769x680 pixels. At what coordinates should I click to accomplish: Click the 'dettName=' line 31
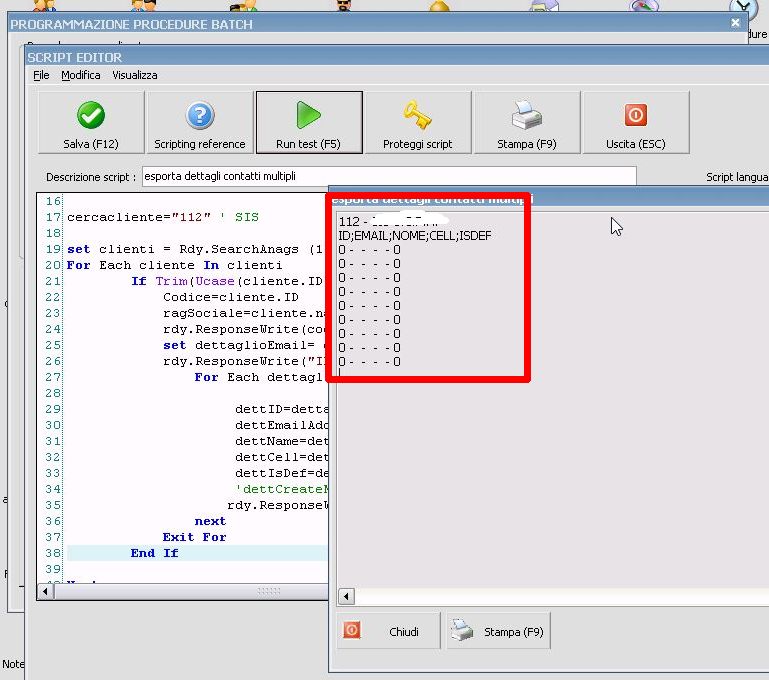(282, 441)
